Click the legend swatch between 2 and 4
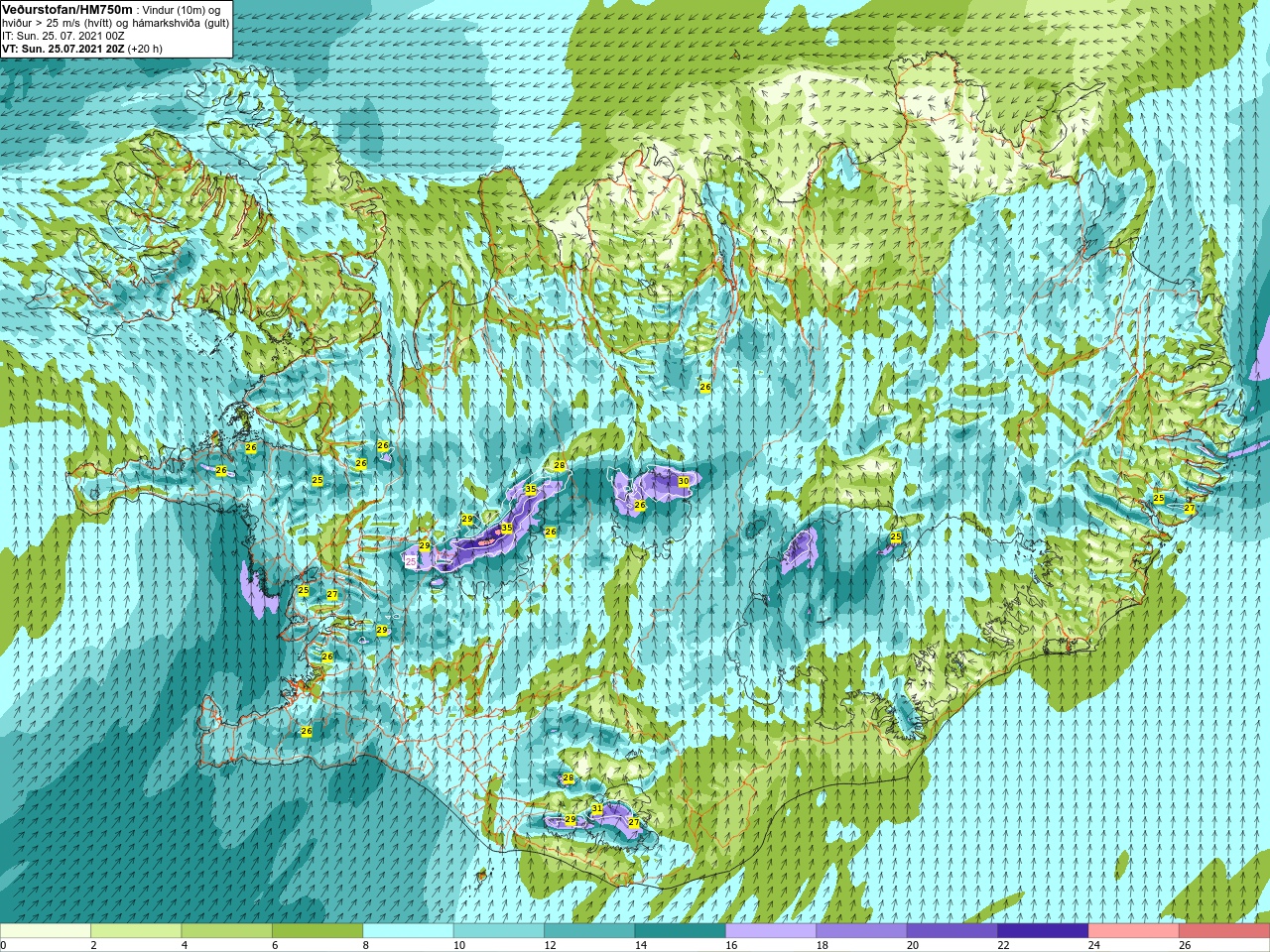Viewport: 1270px width, 952px height. point(136,931)
